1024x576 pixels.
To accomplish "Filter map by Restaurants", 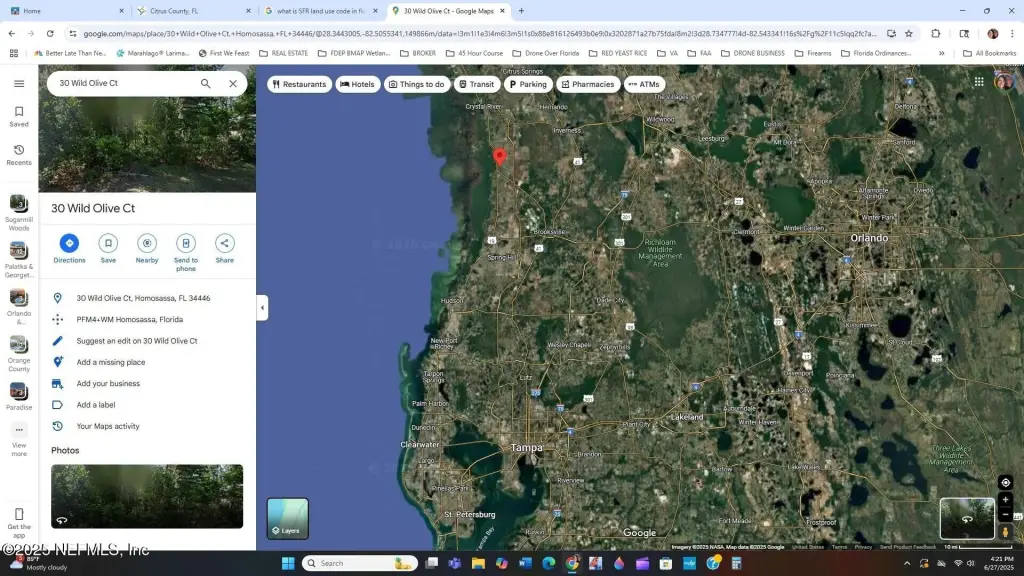I will (x=299, y=84).
